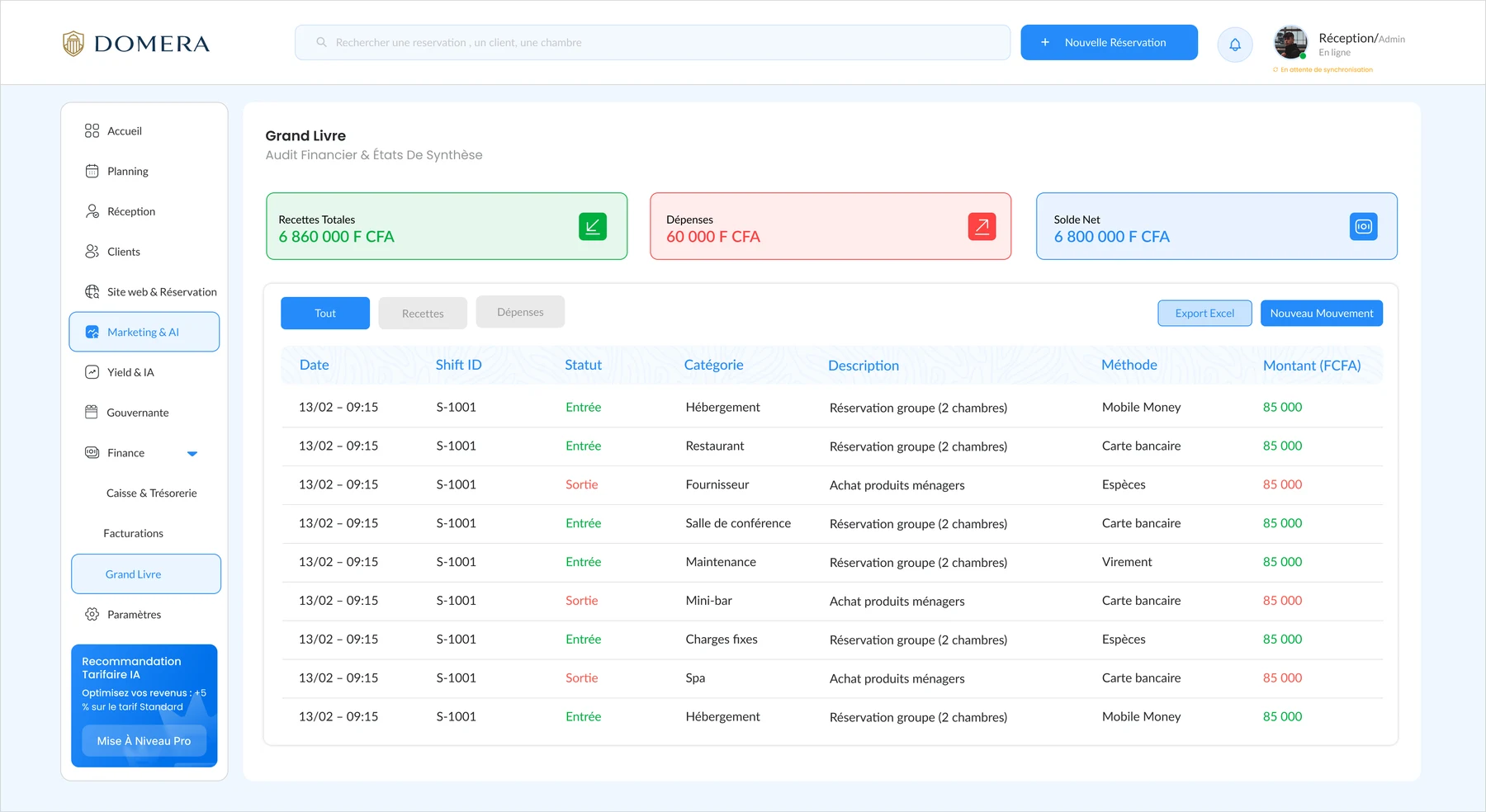Open the notifications bell

pyautogui.click(x=1235, y=45)
